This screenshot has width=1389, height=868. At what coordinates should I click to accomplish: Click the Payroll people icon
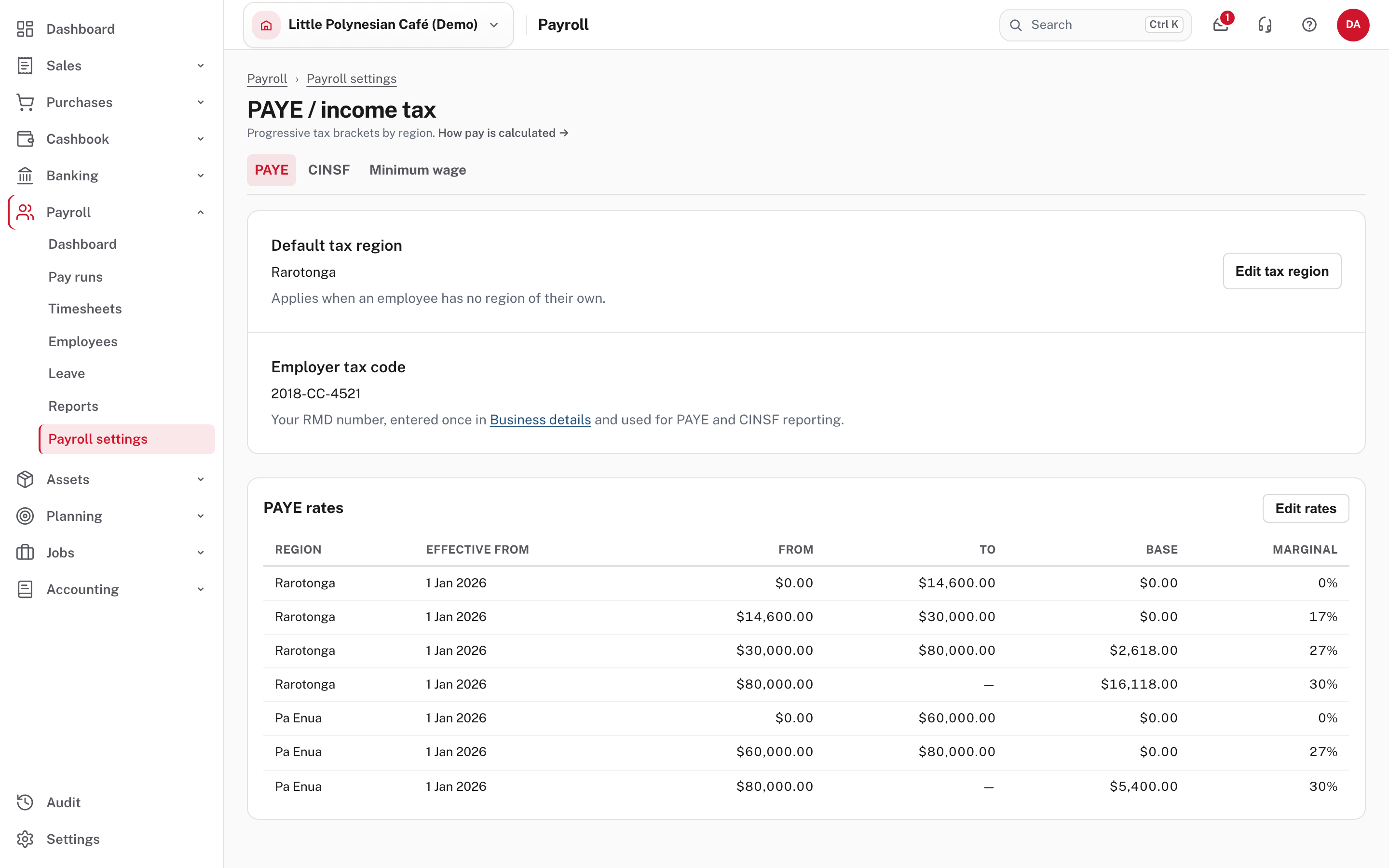[x=25, y=212]
